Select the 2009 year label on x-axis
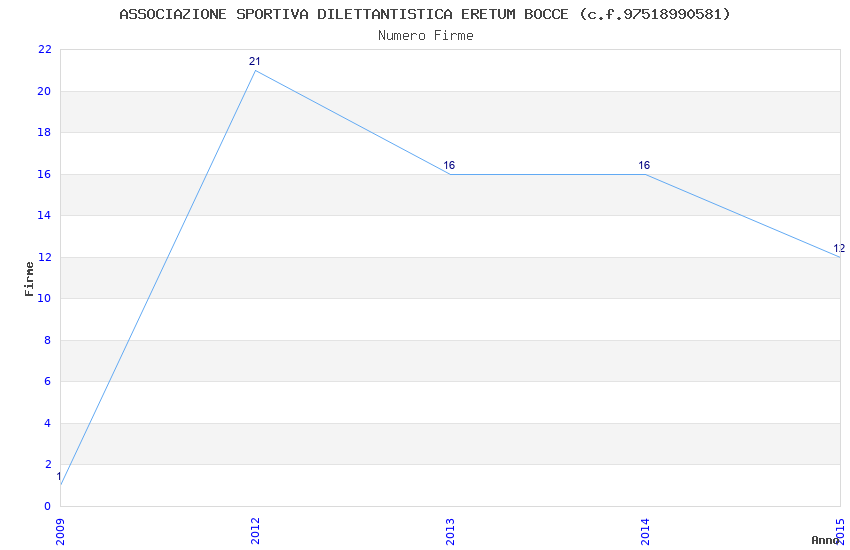 pos(60,527)
